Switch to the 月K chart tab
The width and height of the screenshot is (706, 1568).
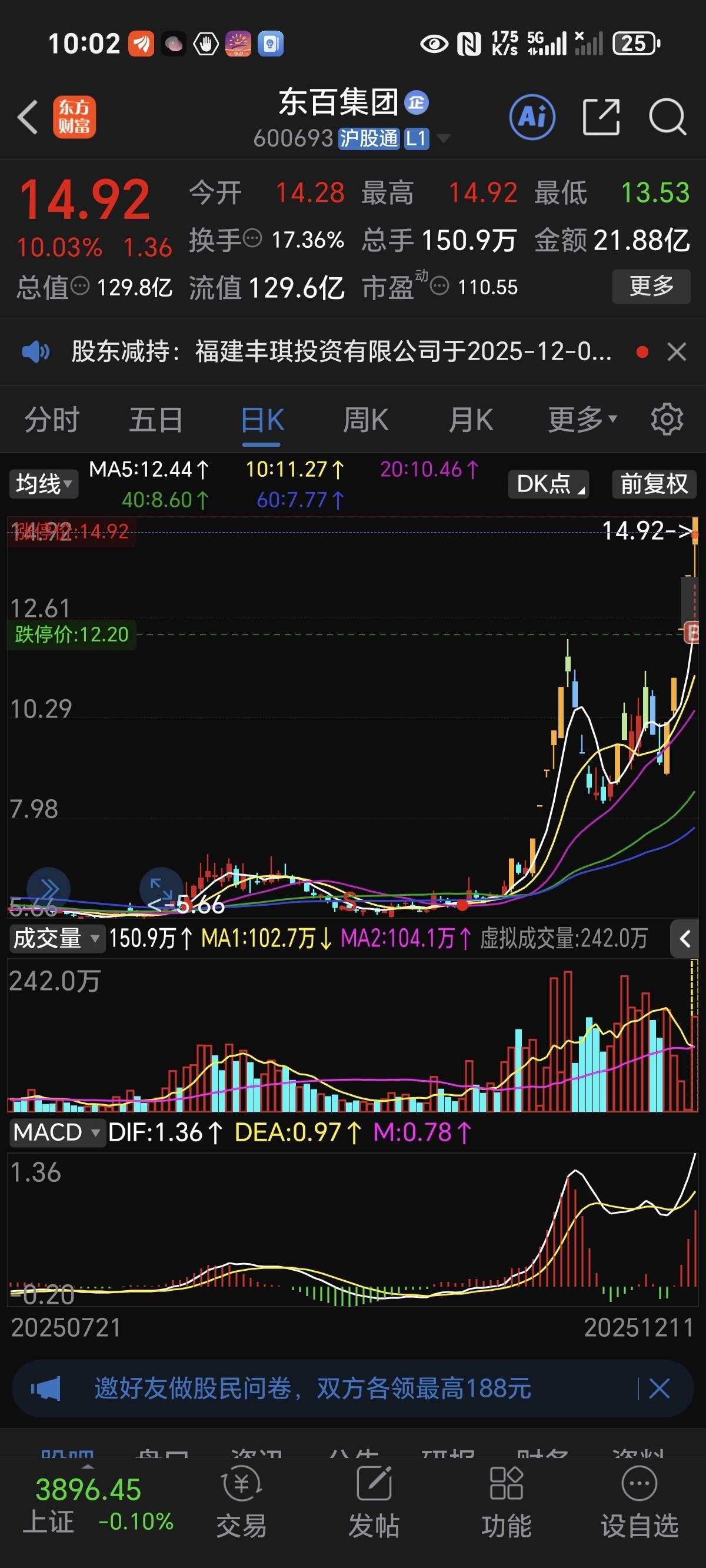pyautogui.click(x=471, y=420)
